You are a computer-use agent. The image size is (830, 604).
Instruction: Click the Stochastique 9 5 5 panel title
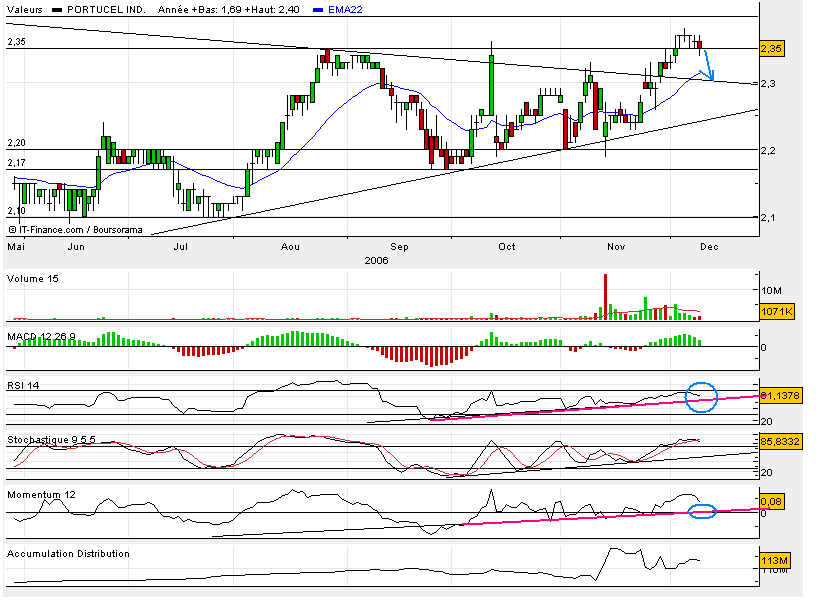(51, 440)
